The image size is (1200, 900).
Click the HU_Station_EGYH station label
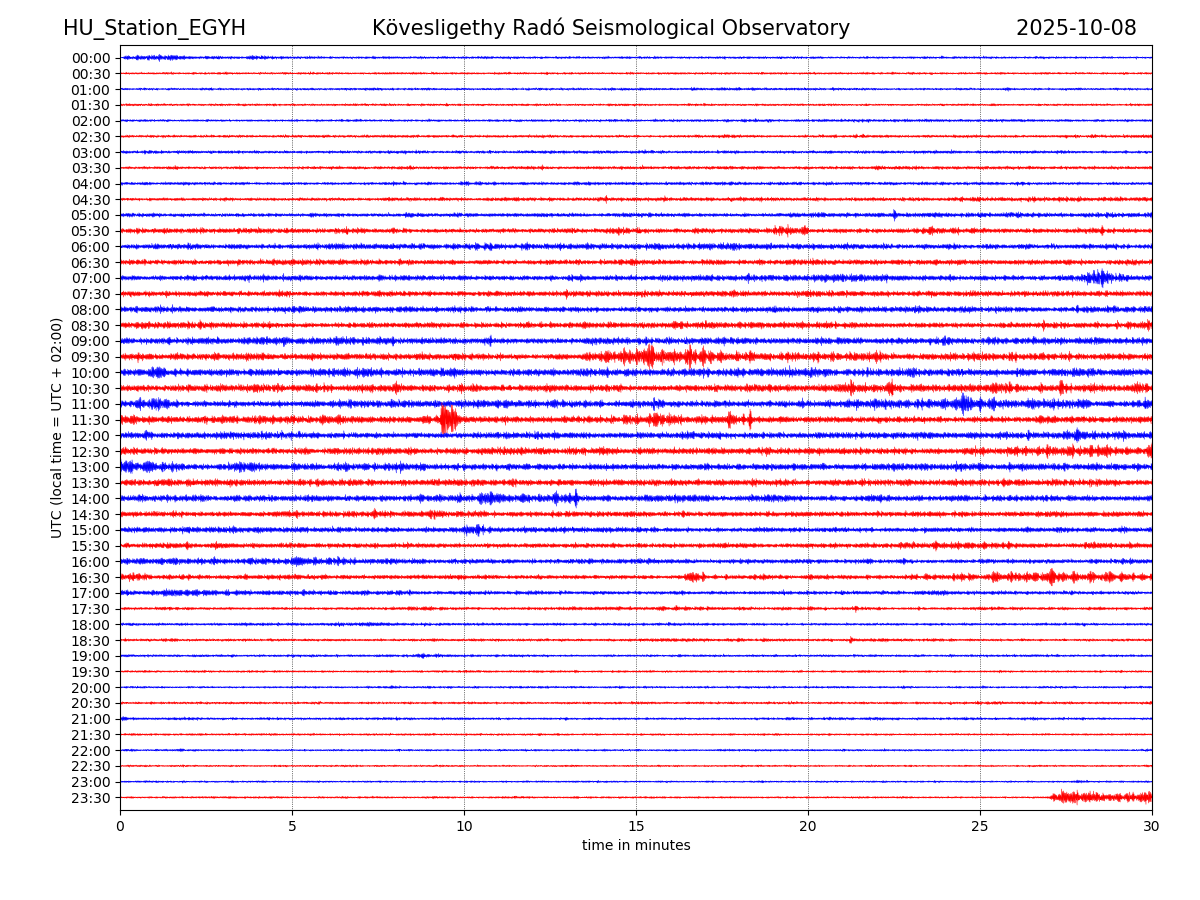tap(154, 28)
